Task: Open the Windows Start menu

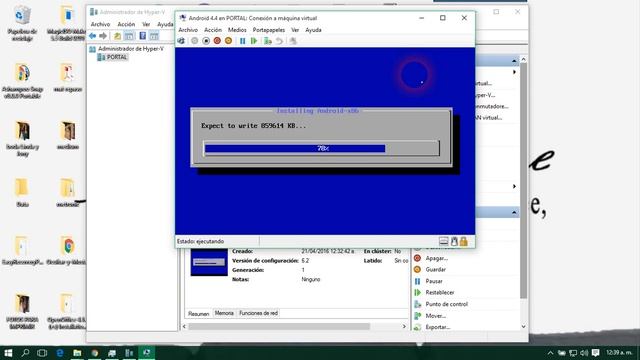Action: (x=8, y=353)
